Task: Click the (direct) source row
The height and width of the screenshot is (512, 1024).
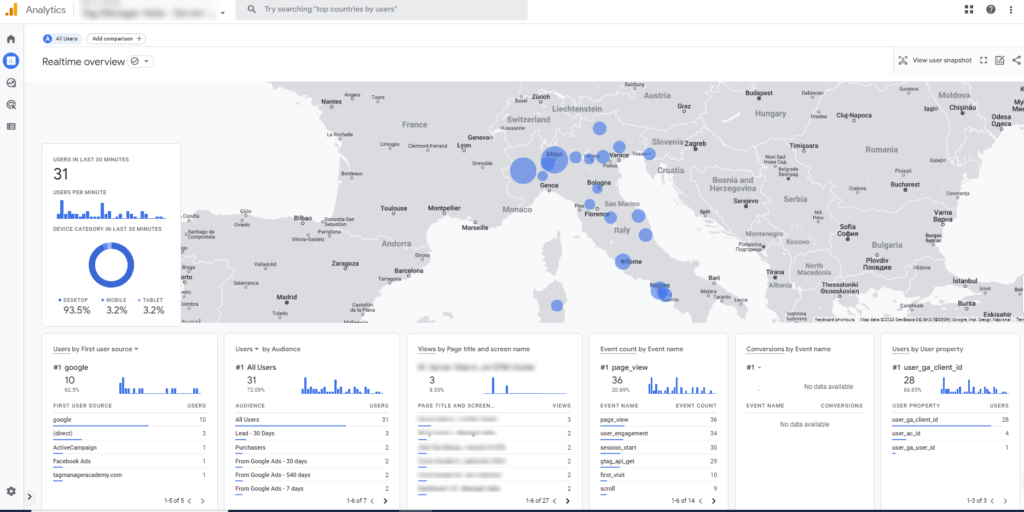Action: click(129, 434)
